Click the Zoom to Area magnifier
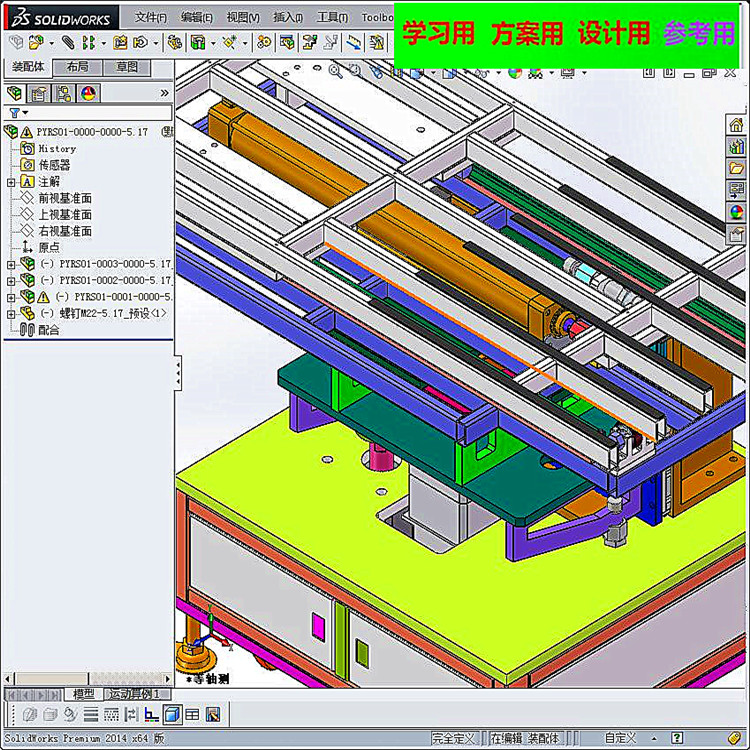 (x=355, y=72)
